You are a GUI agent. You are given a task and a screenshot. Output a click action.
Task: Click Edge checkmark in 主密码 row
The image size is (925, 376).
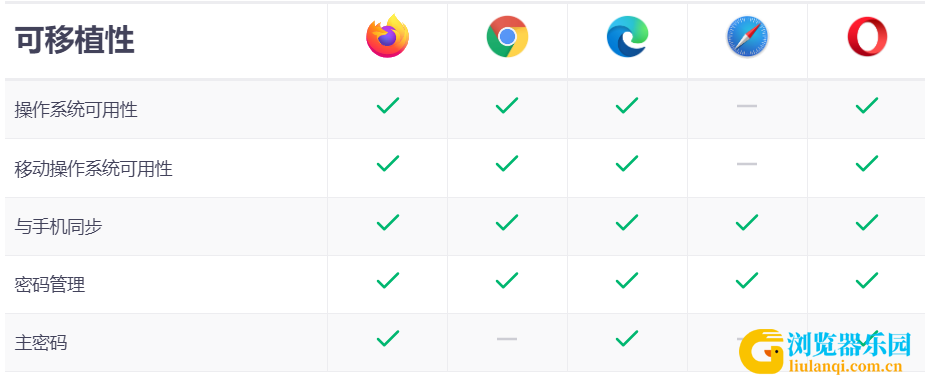click(x=626, y=338)
